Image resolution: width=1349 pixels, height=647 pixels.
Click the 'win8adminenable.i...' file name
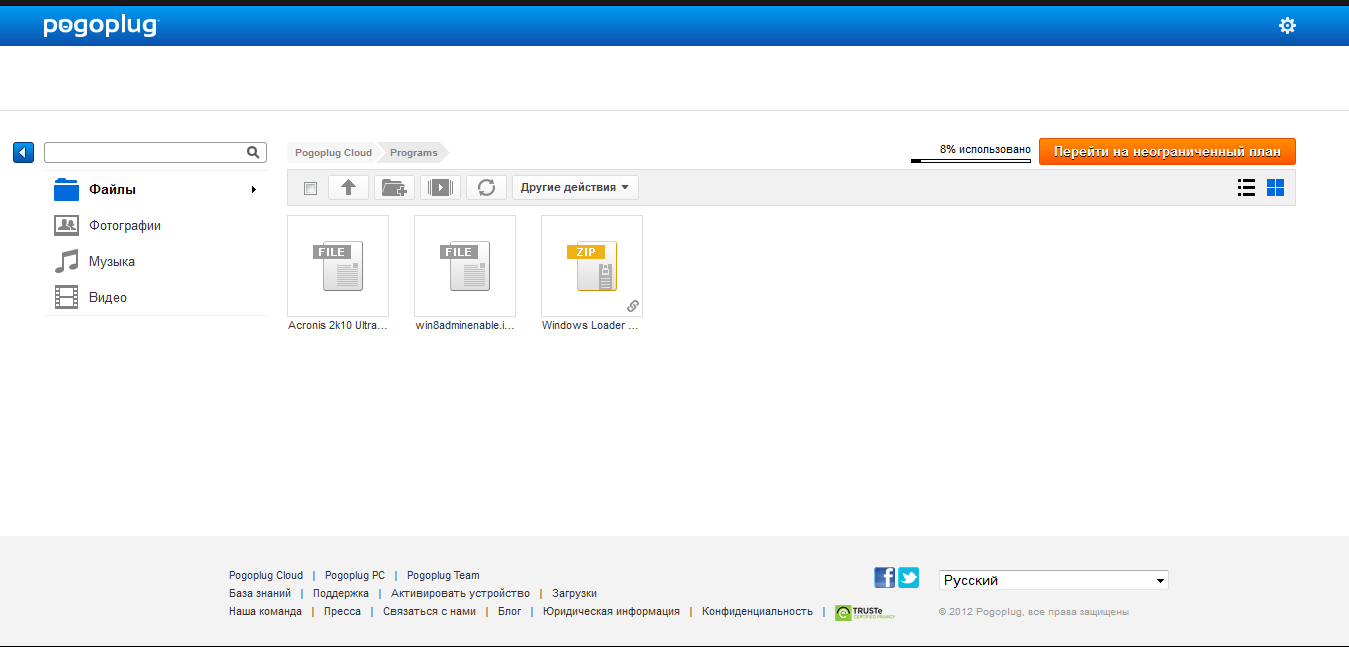point(465,326)
